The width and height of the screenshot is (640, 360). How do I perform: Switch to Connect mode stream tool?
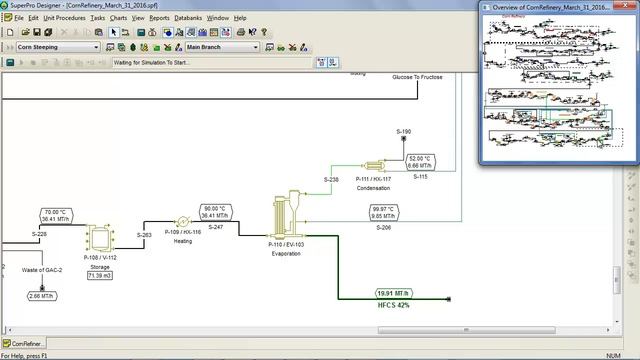[125, 32]
